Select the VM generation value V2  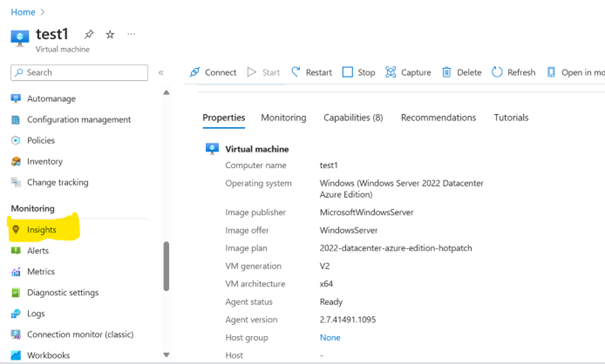coord(324,266)
